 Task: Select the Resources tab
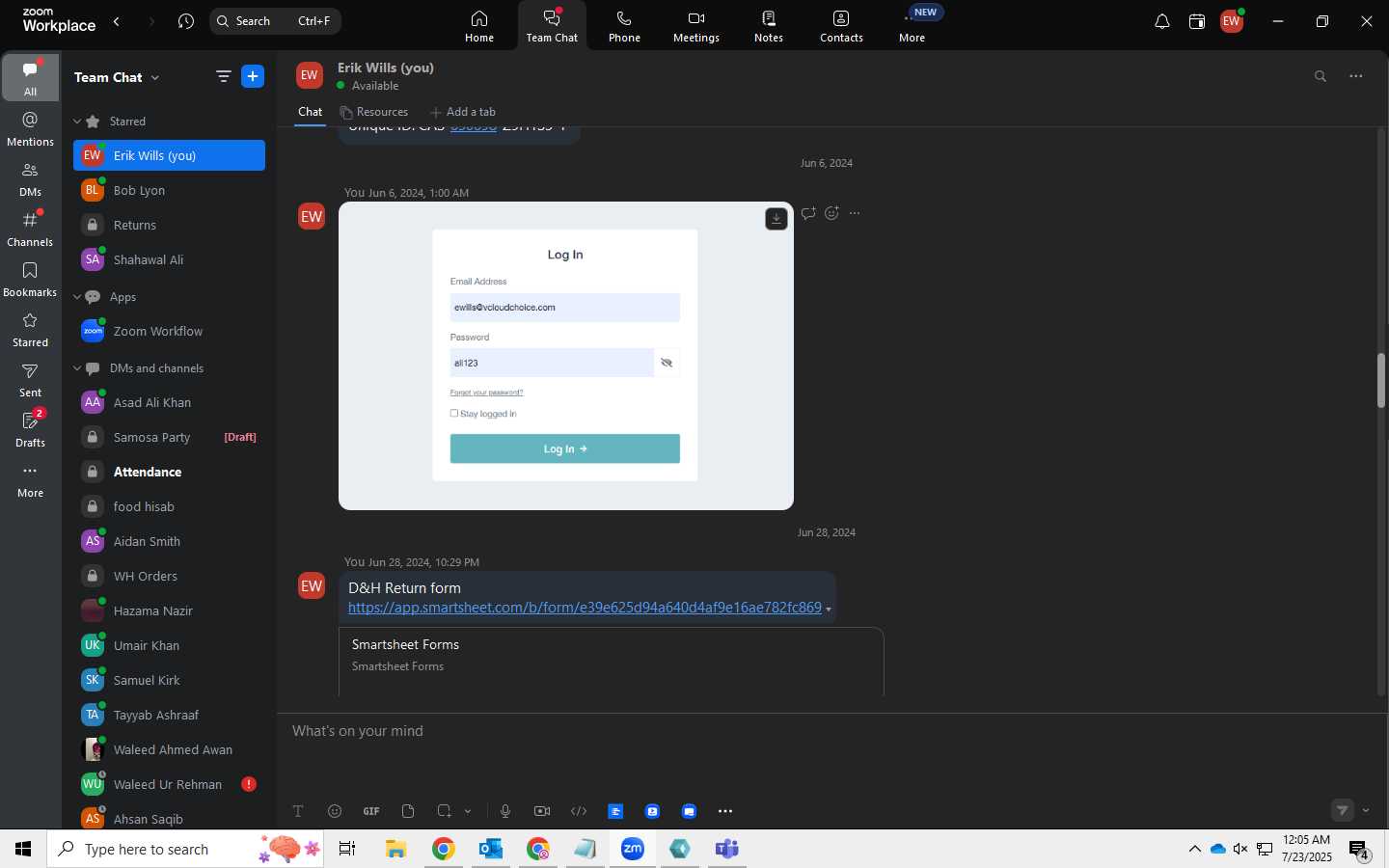pyautogui.click(x=373, y=112)
